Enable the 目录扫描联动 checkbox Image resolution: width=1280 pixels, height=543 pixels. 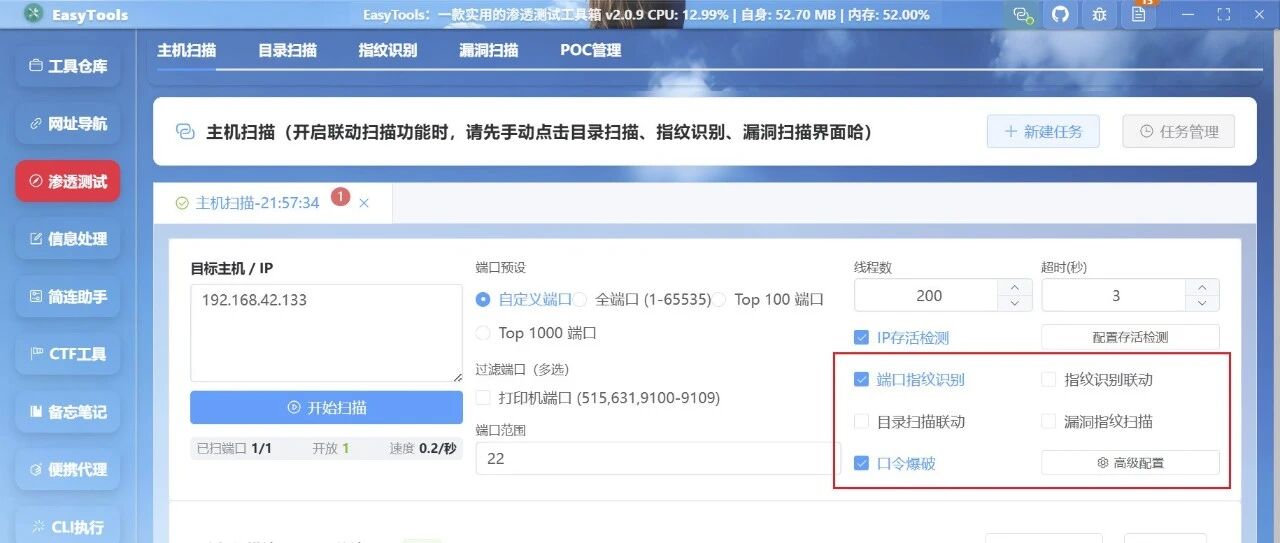point(861,422)
